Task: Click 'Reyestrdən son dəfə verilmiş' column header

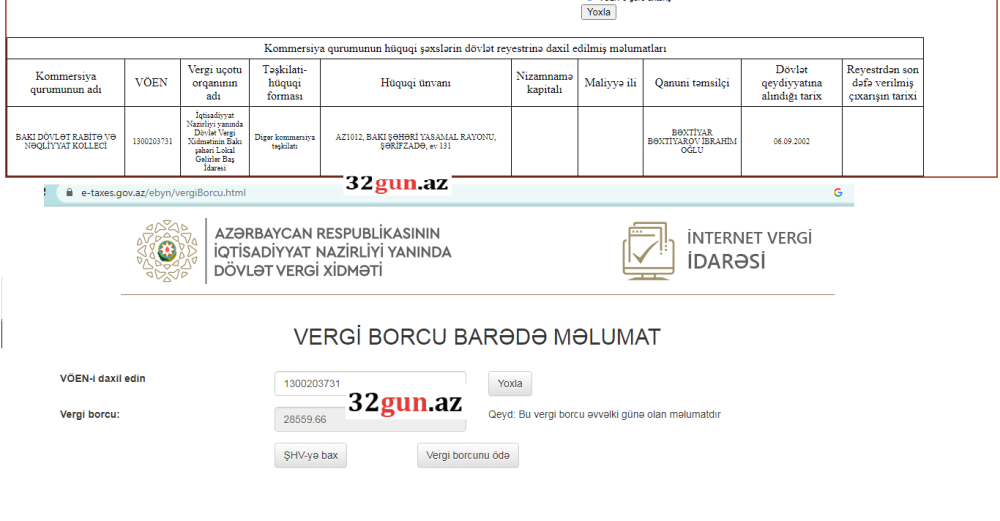Action: point(883,83)
